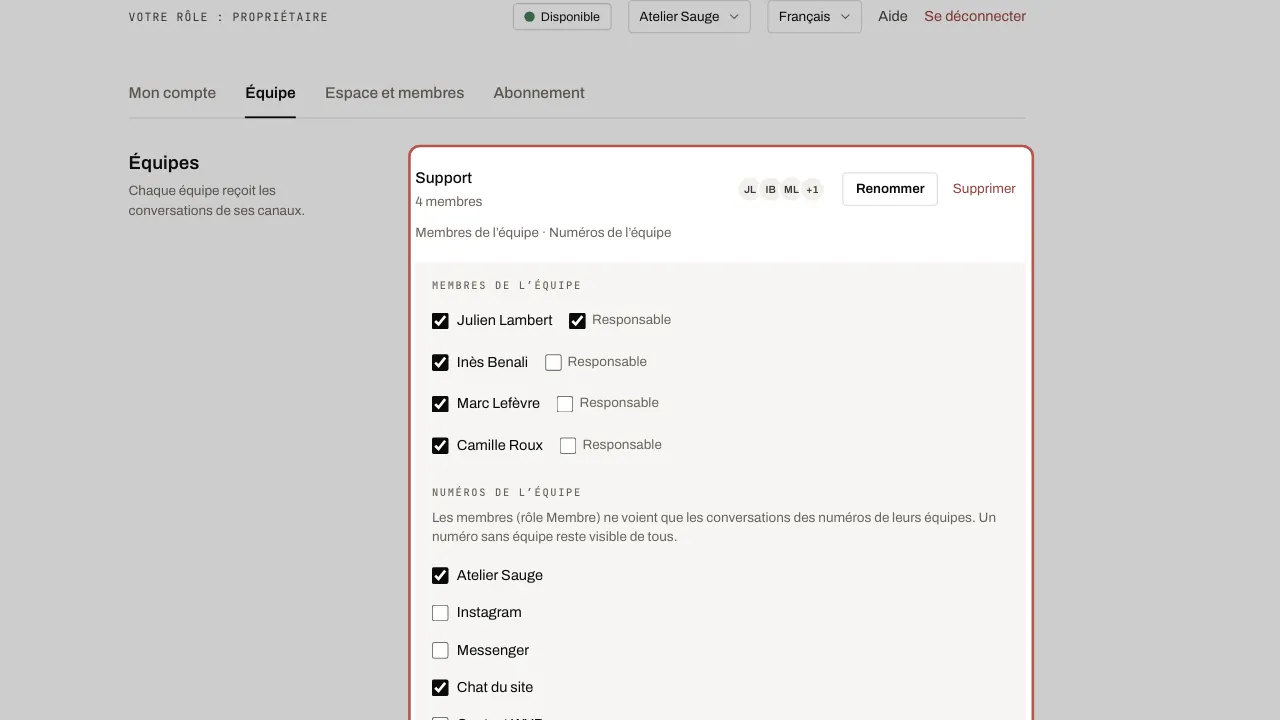Enable the Instagram channel checkbox
1280x720 pixels.
[x=440, y=613]
